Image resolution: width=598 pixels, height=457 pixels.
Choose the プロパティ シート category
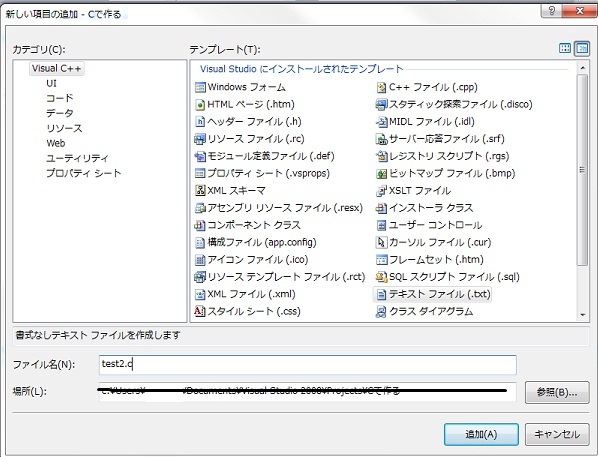[84, 173]
